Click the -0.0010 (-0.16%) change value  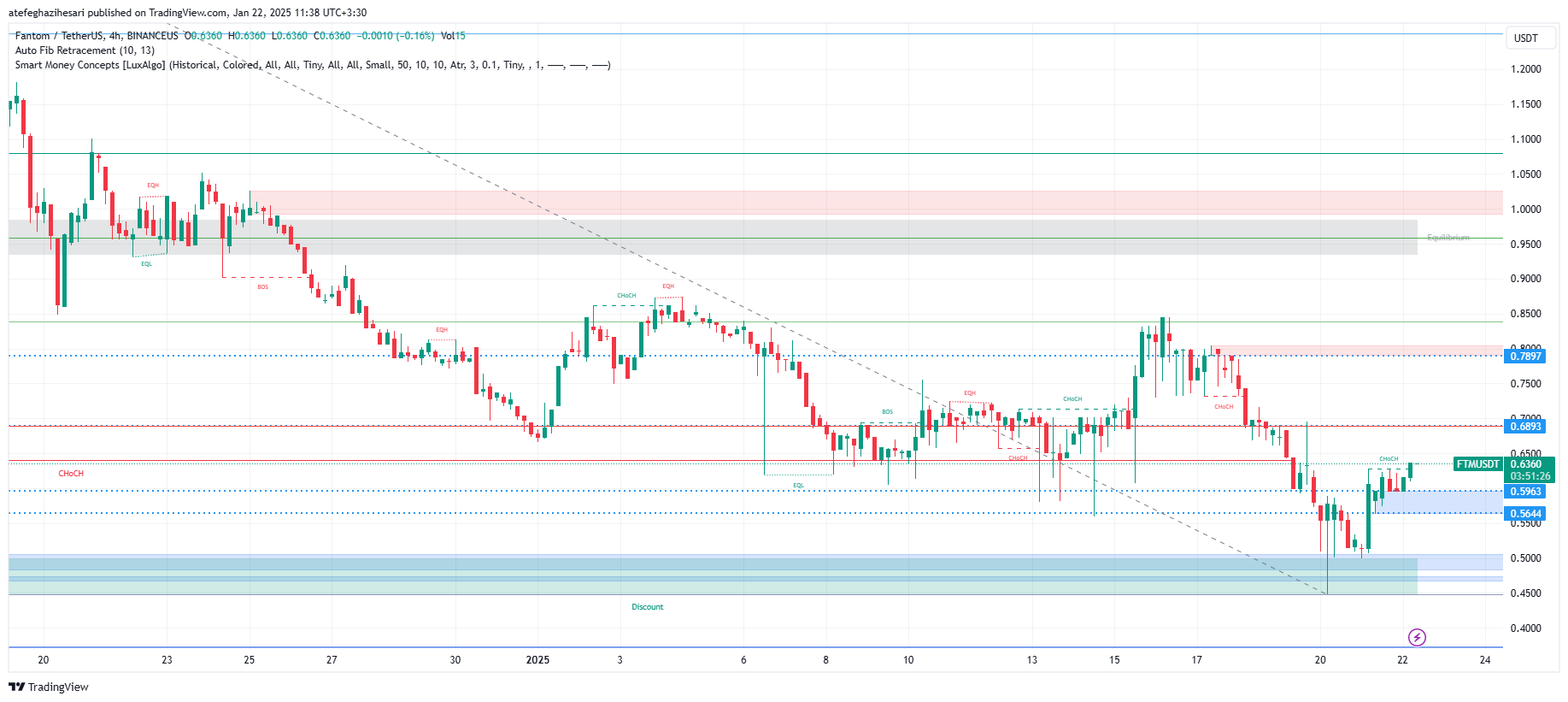point(396,36)
